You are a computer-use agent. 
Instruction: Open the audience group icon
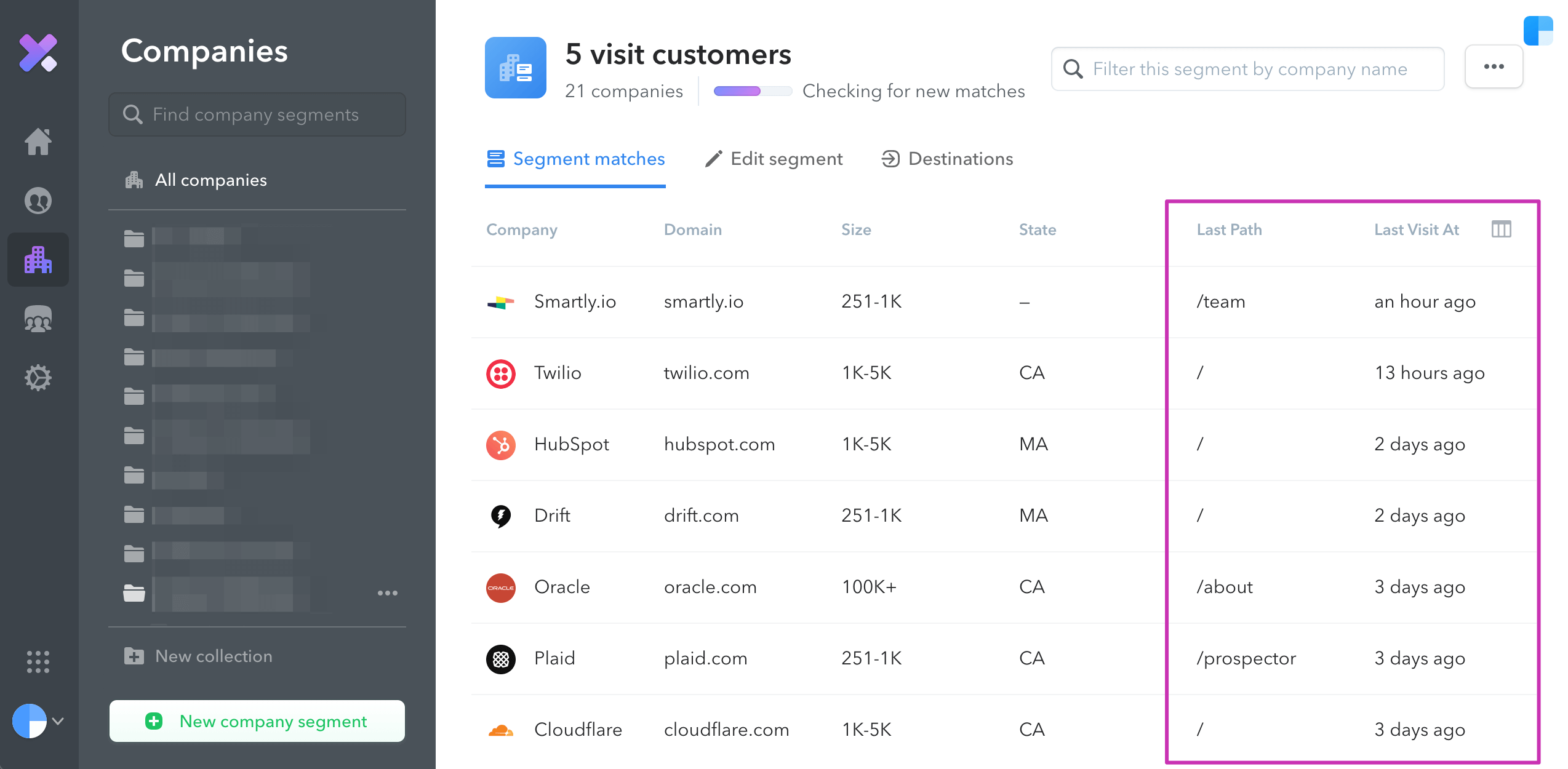click(38, 319)
